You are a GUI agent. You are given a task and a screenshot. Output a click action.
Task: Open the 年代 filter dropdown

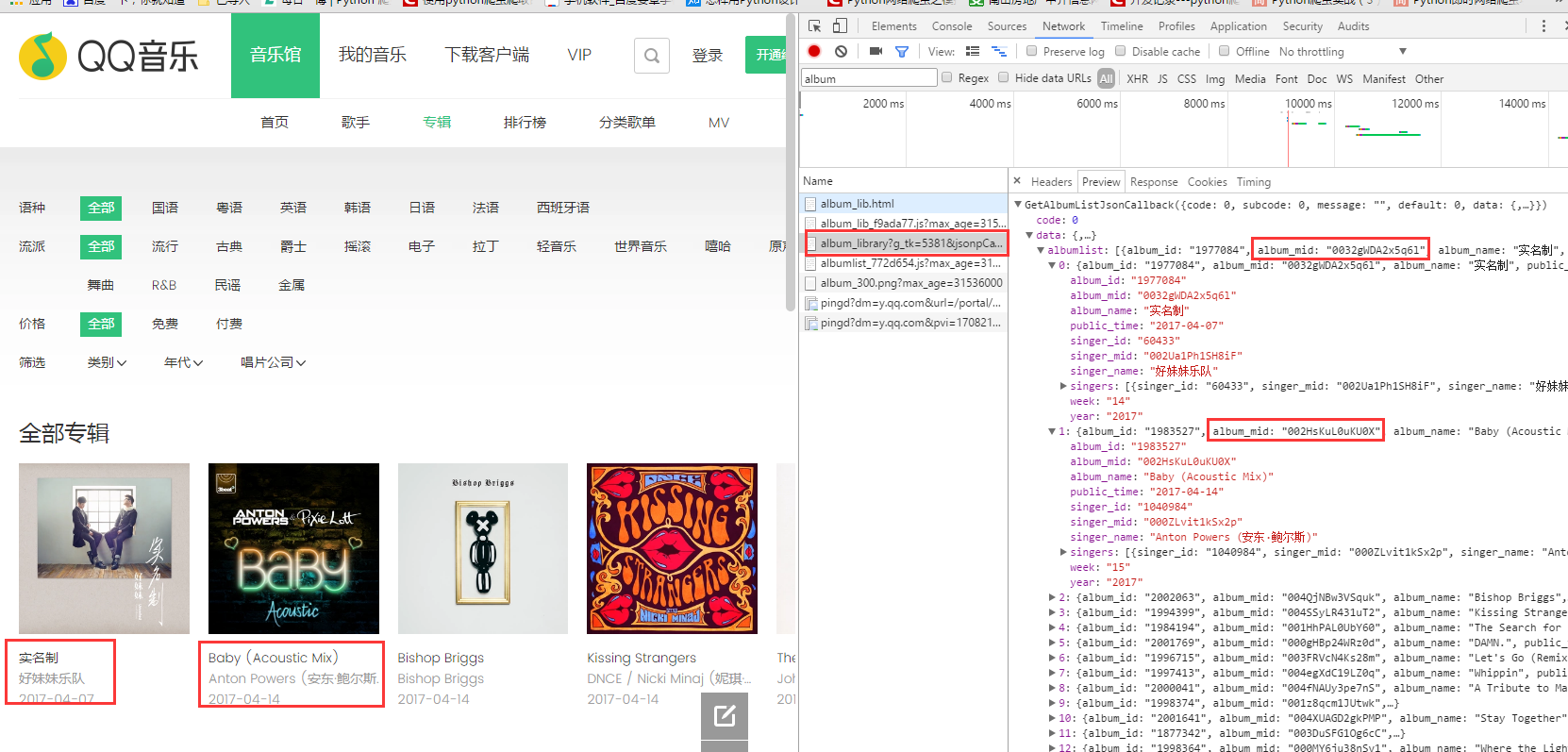[183, 362]
